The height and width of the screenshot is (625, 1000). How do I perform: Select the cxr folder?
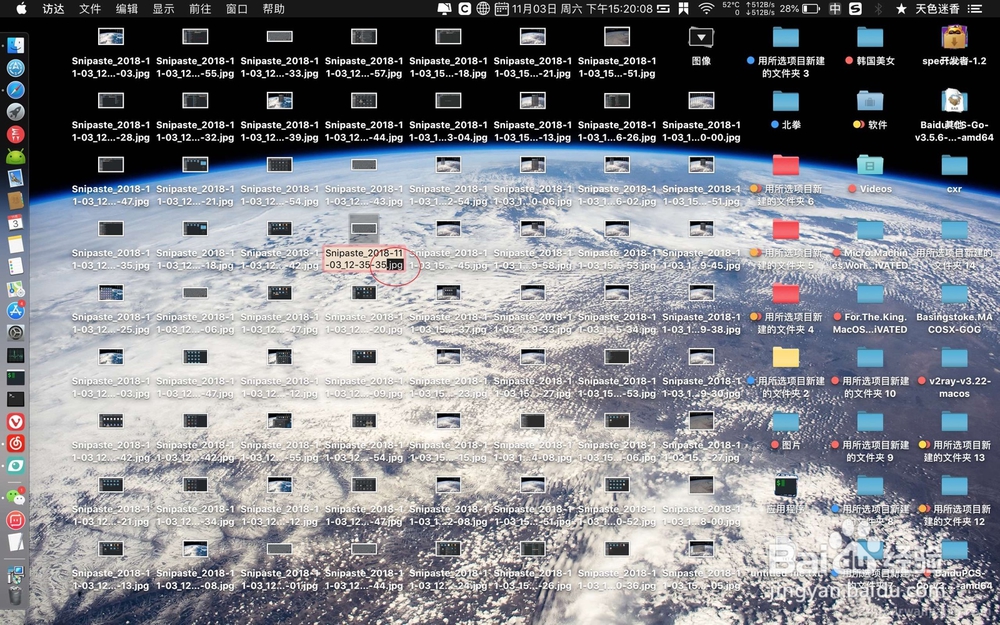click(x=954, y=165)
